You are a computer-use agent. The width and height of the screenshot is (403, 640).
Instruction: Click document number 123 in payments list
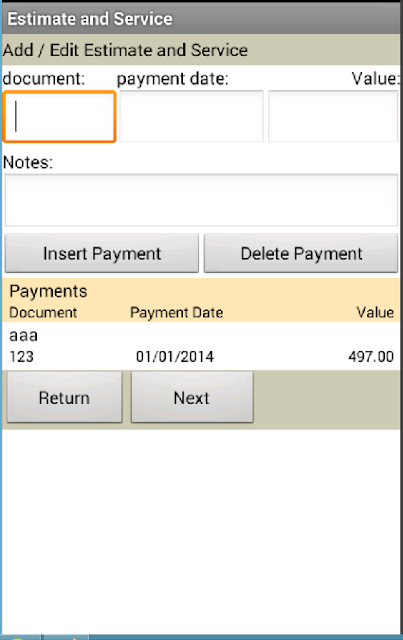(22, 357)
